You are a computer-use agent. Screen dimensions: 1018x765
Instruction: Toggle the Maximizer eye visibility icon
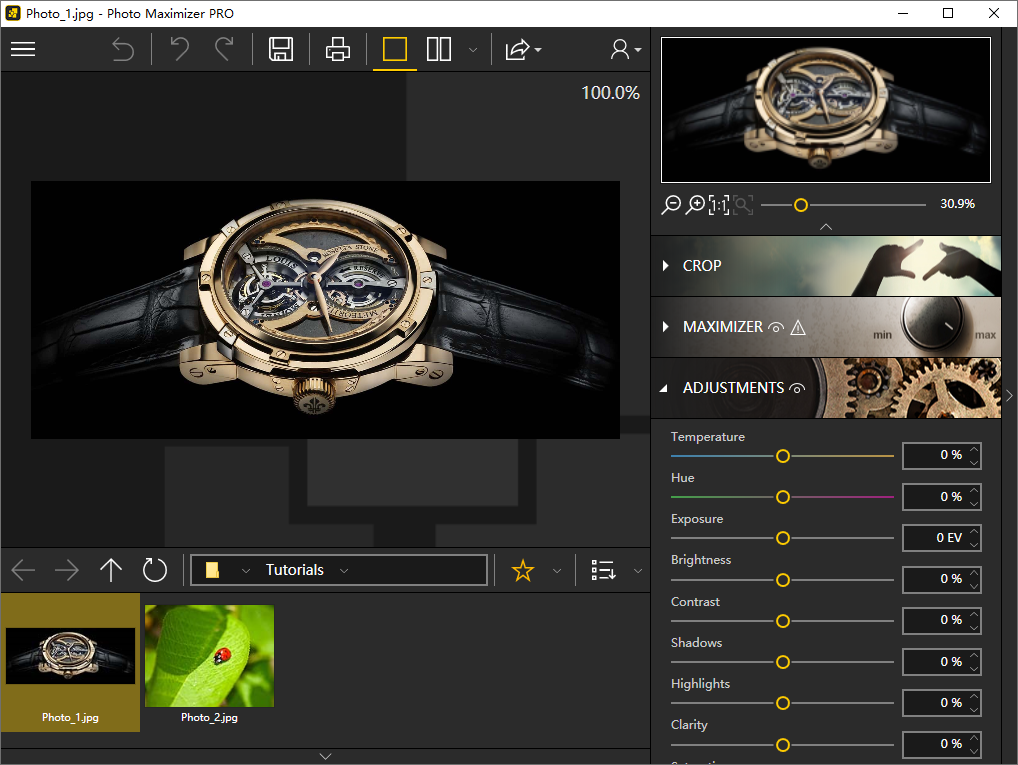[775, 327]
